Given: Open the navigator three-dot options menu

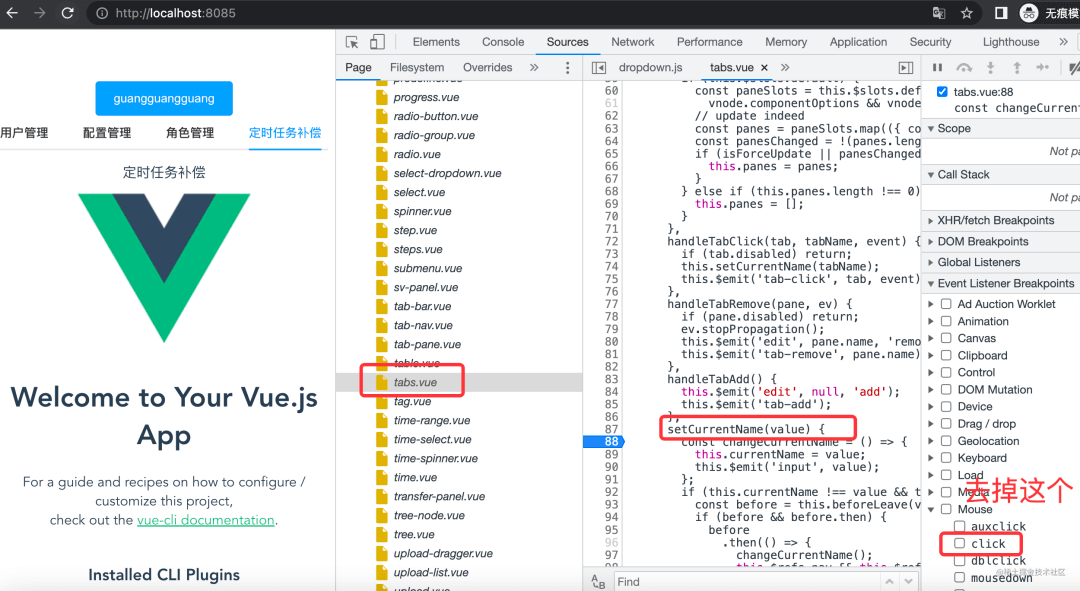Looking at the screenshot, I should 568,68.
